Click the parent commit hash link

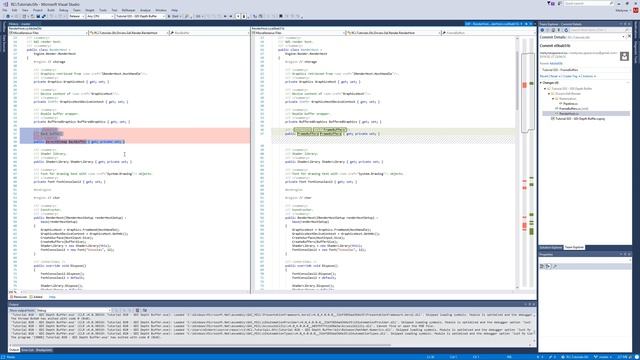pos(556,64)
